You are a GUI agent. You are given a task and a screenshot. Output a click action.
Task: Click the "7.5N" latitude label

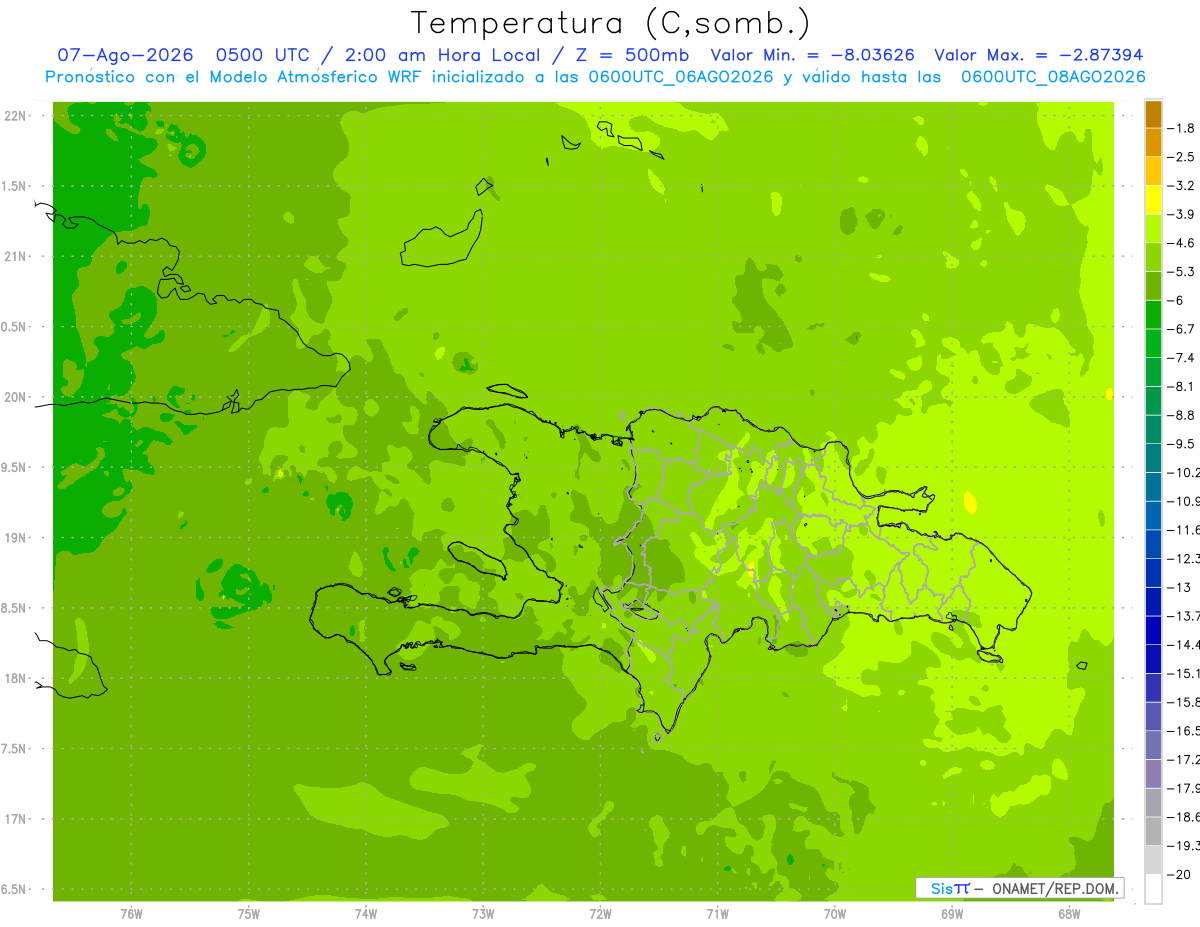click(14, 749)
